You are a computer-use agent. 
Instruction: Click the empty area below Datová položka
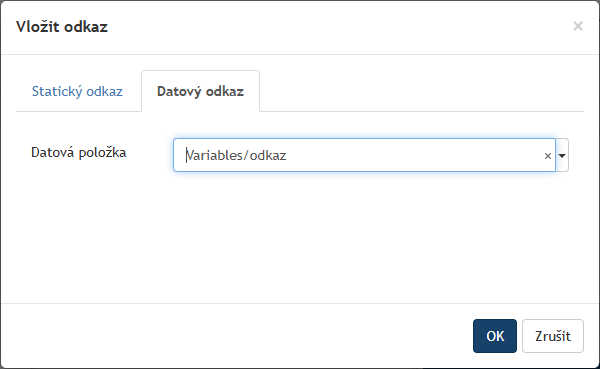pyautogui.click(x=300, y=237)
